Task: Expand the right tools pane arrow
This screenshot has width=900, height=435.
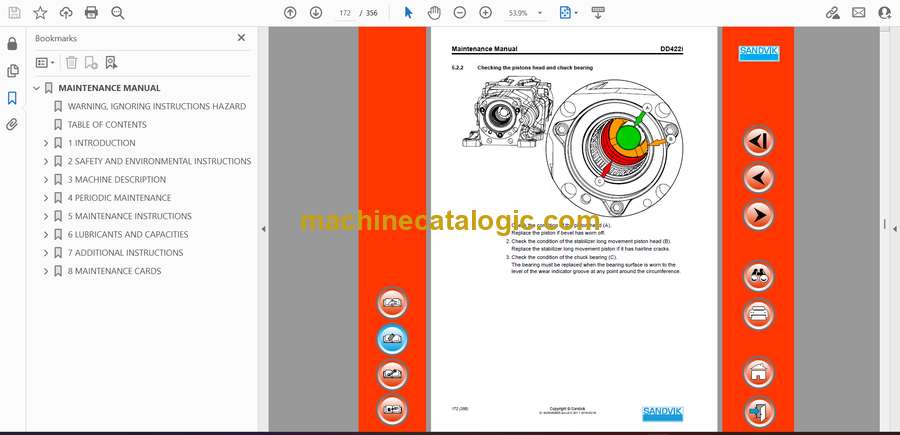Action: [895, 229]
